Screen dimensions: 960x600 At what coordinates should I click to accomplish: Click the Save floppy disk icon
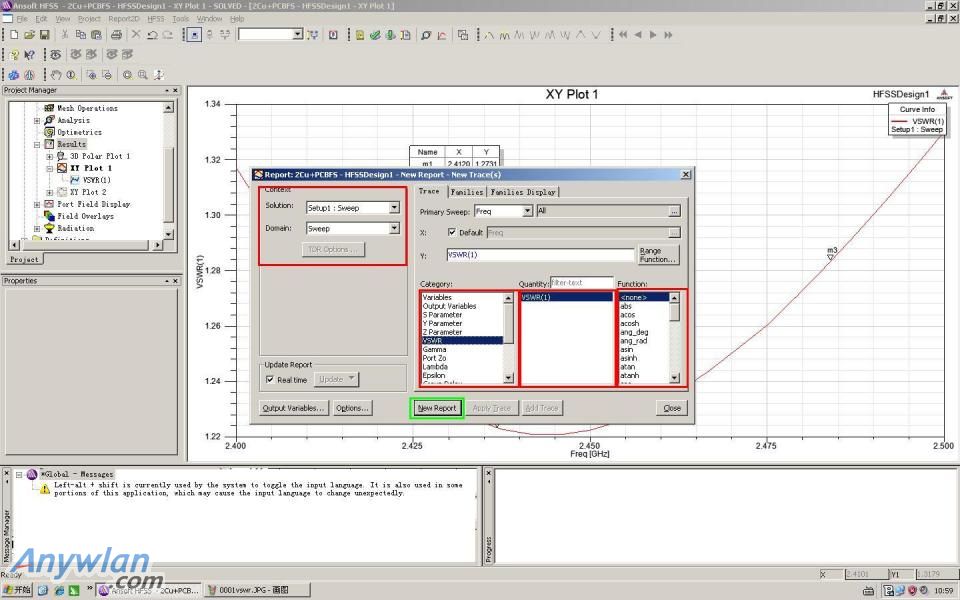click(x=44, y=35)
